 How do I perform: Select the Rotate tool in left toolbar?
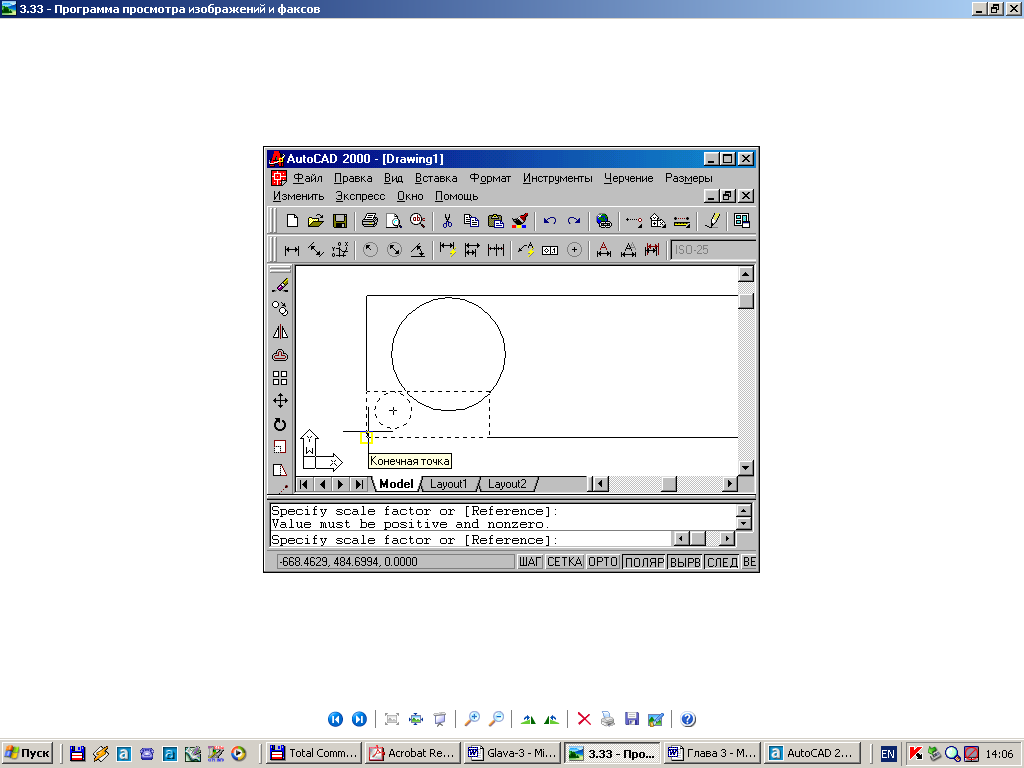pyautogui.click(x=280, y=424)
